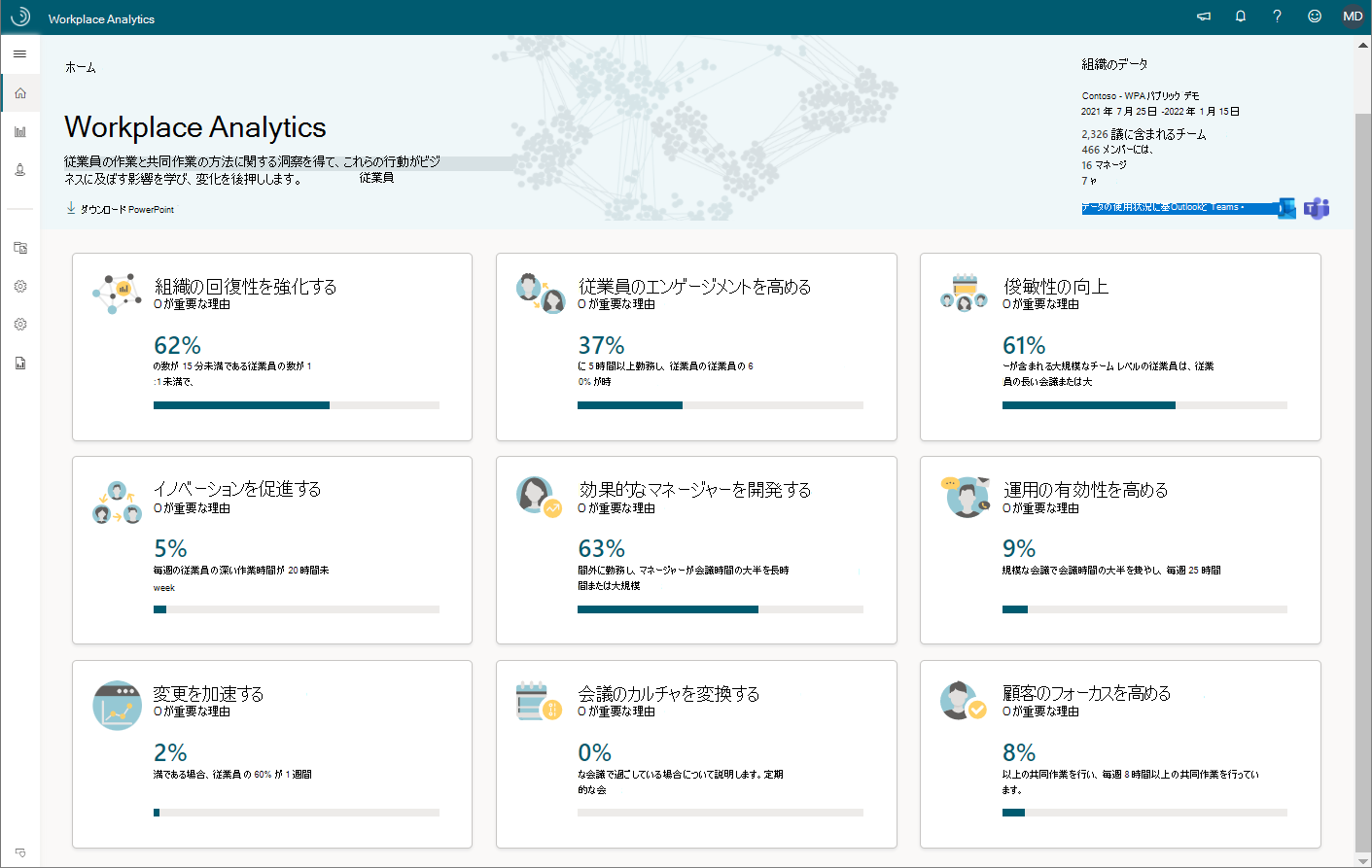The height and width of the screenshot is (868, 1372).
Task: Click the calendar icon on 会議のカルチャを変換する card
Action: pos(540,701)
